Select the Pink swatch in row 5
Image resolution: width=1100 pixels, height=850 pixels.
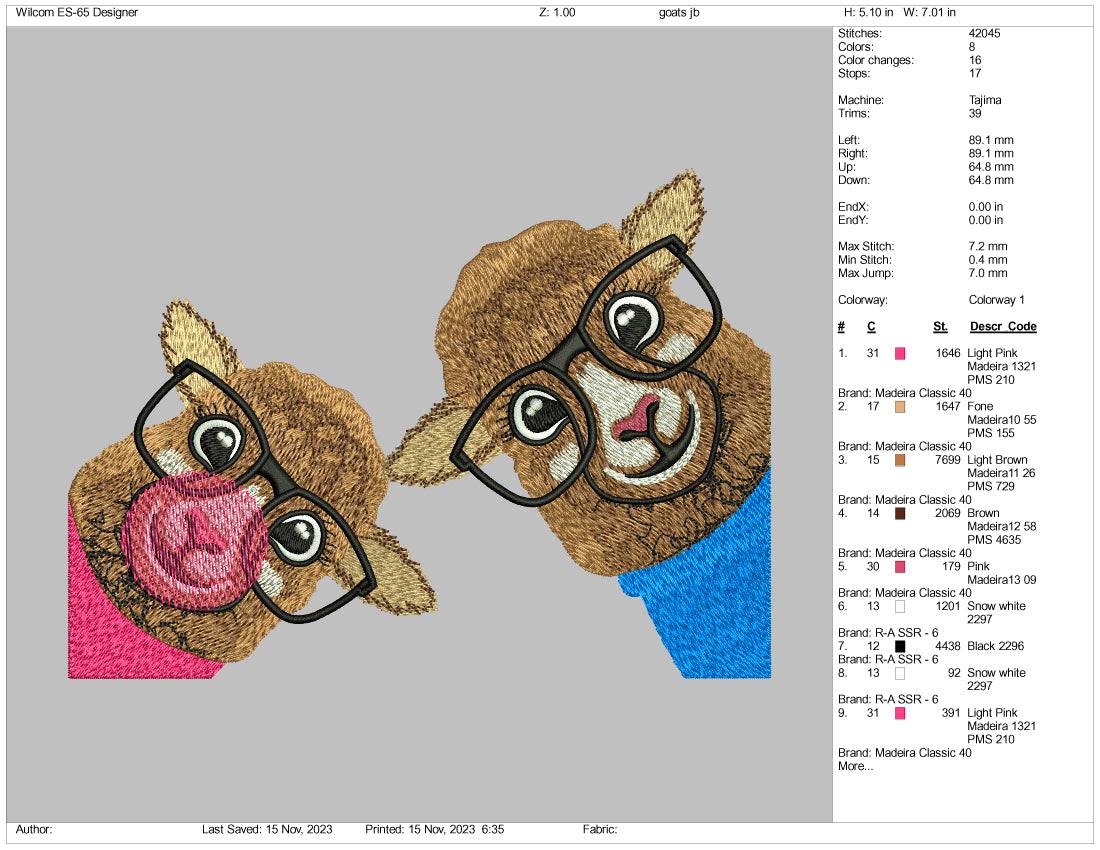click(x=900, y=567)
